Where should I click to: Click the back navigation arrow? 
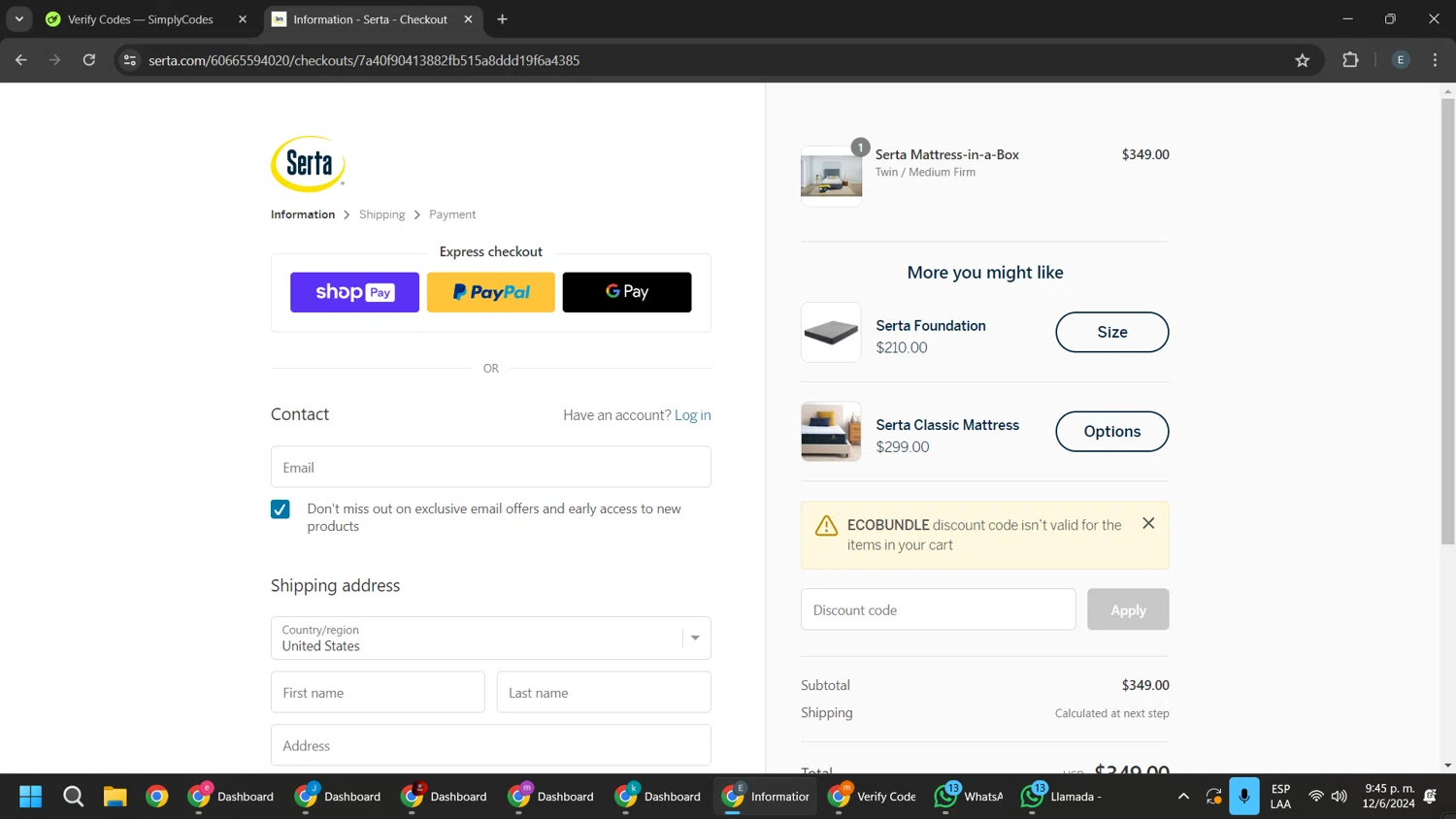tap(21, 60)
